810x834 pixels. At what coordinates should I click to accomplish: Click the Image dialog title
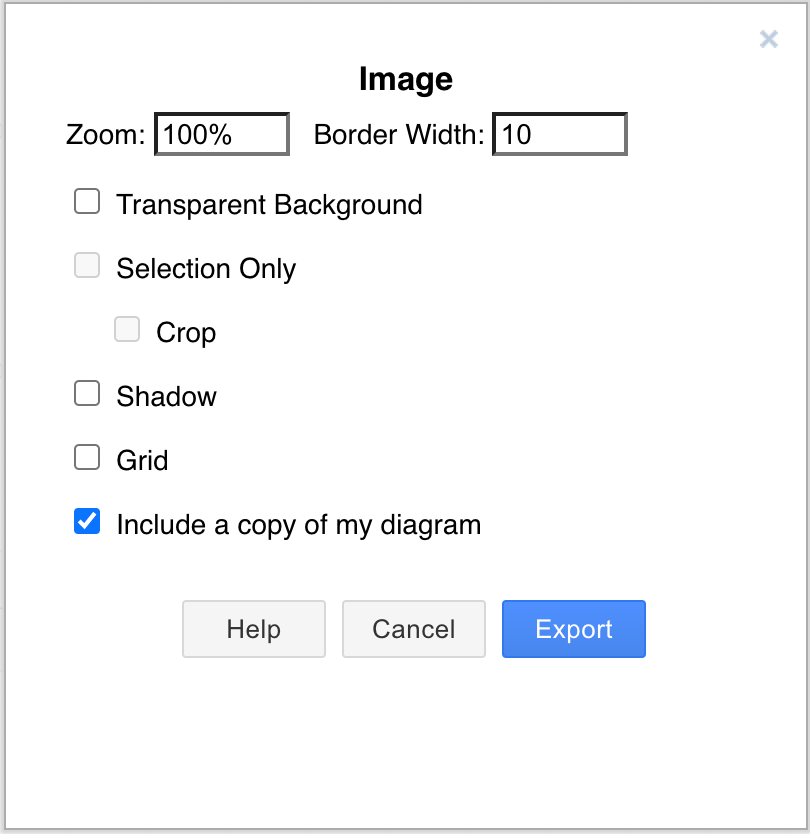(x=405, y=79)
